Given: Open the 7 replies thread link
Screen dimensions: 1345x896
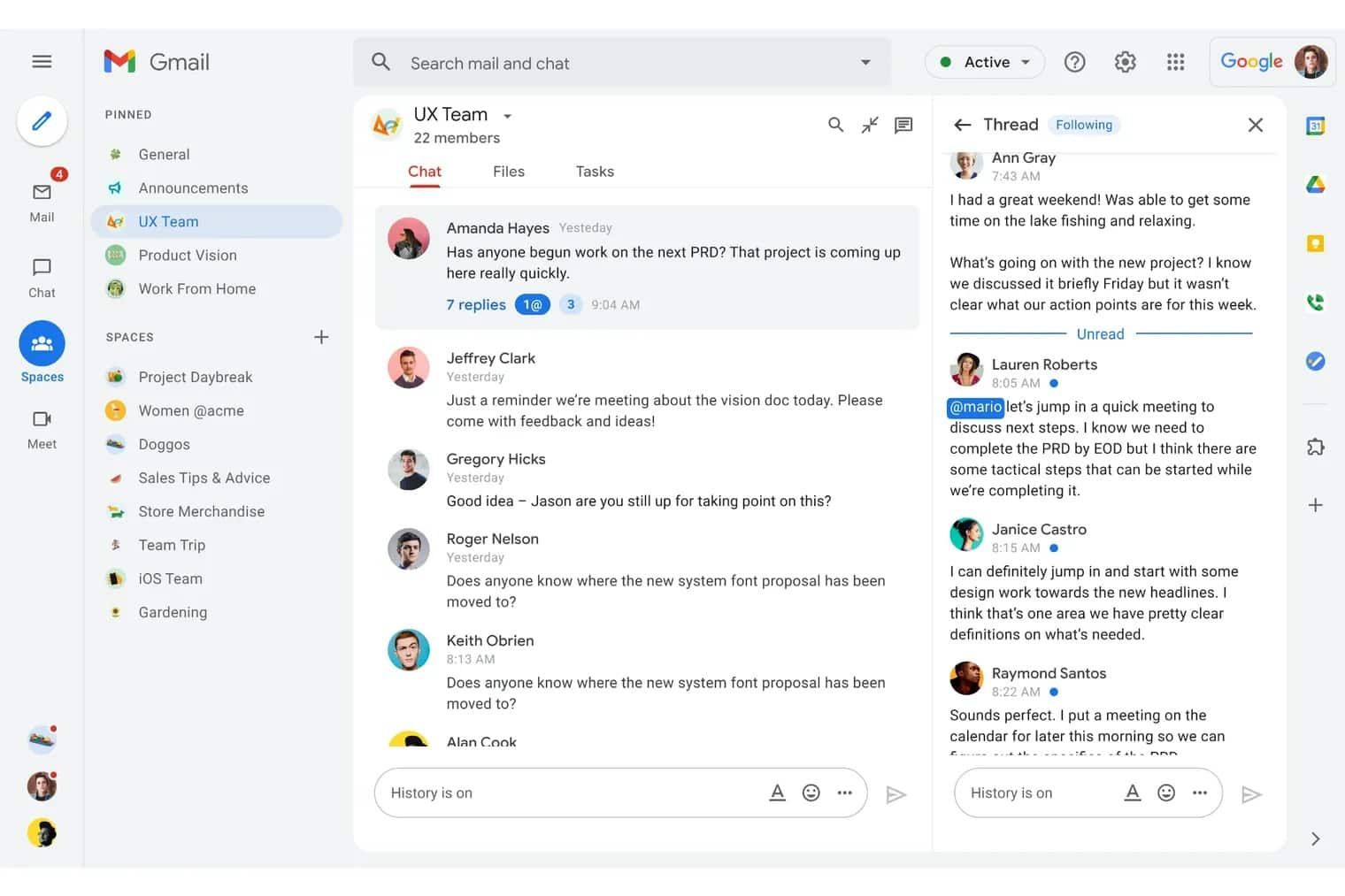Looking at the screenshot, I should pyautogui.click(x=475, y=304).
